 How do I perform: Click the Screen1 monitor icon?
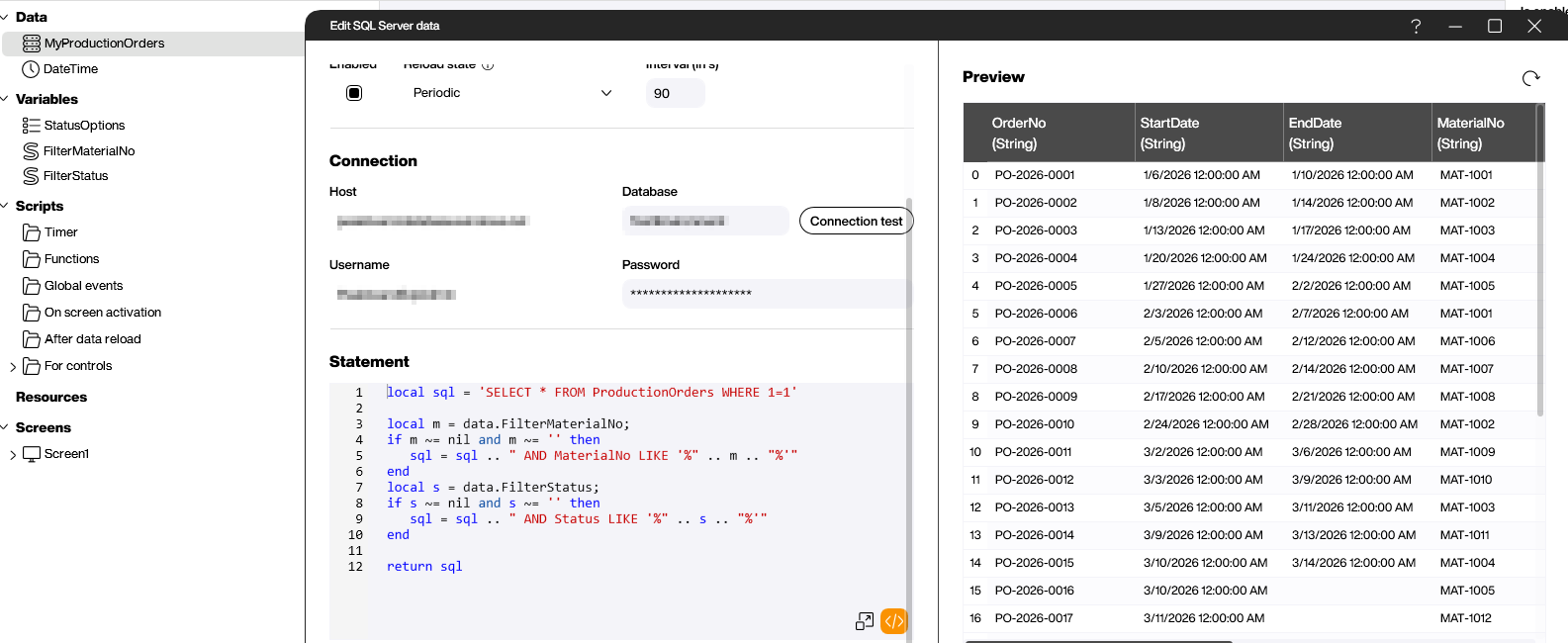point(32,454)
